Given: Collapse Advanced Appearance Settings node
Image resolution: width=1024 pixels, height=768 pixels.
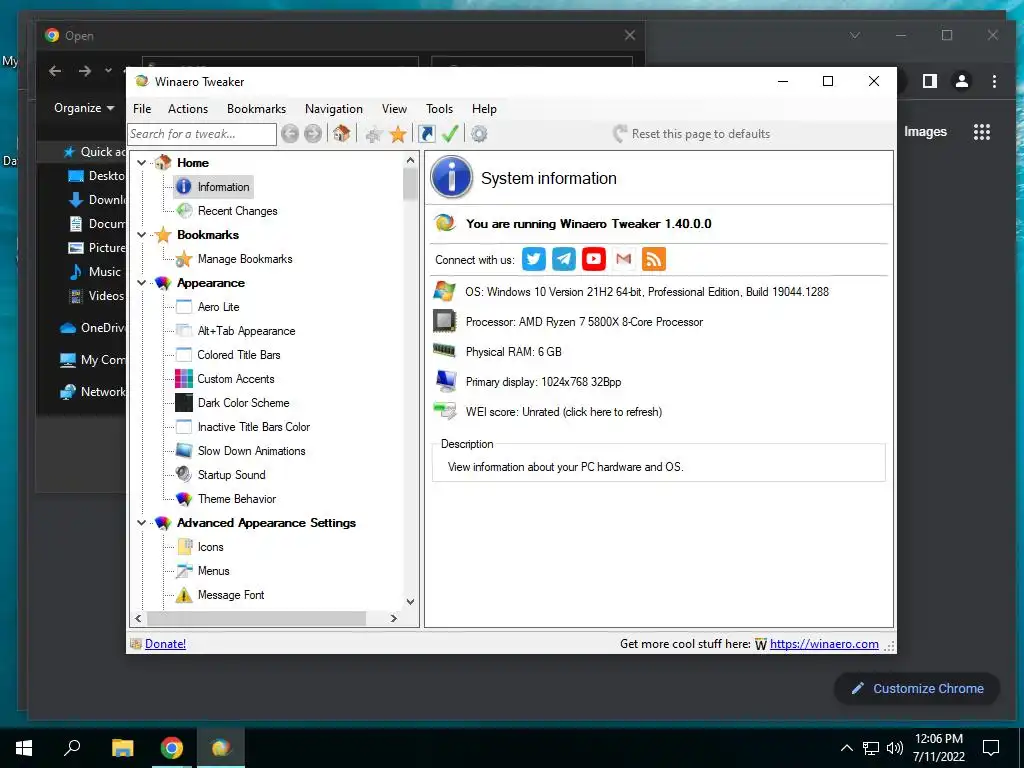Looking at the screenshot, I should (x=141, y=522).
